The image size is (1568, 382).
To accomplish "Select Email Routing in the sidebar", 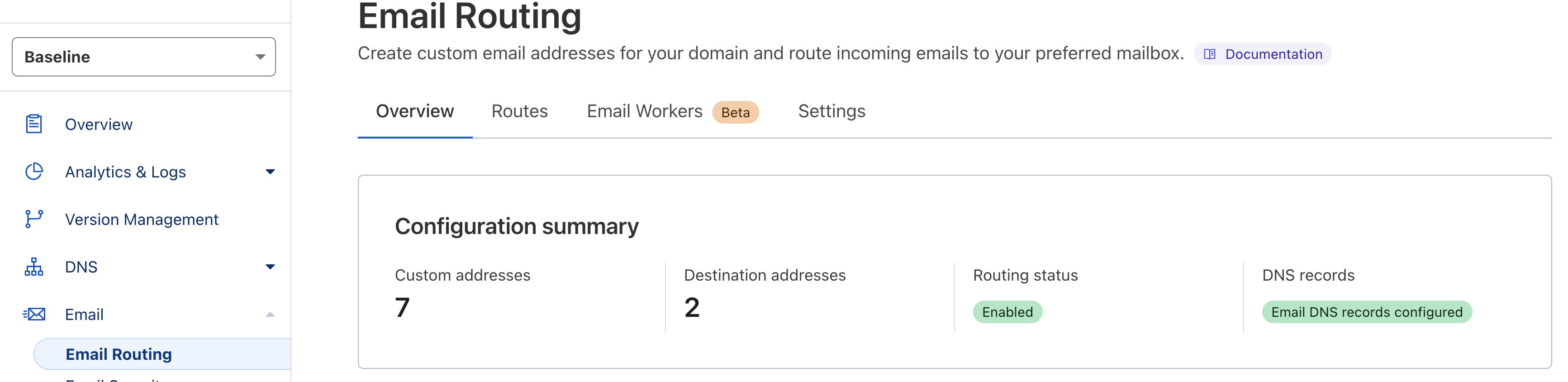I will (x=118, y=353).
